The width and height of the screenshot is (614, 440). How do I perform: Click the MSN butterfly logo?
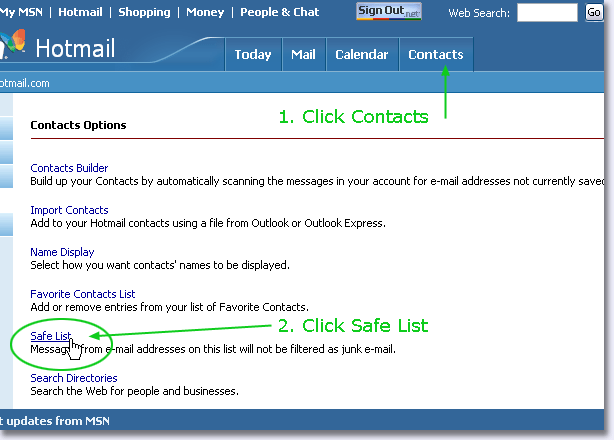coord(13,42)
